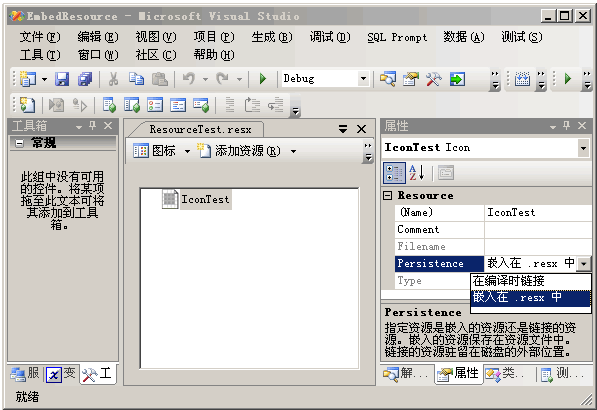Open the Toolbox hammer-and-wrench toolbar icon

point(434,79)
